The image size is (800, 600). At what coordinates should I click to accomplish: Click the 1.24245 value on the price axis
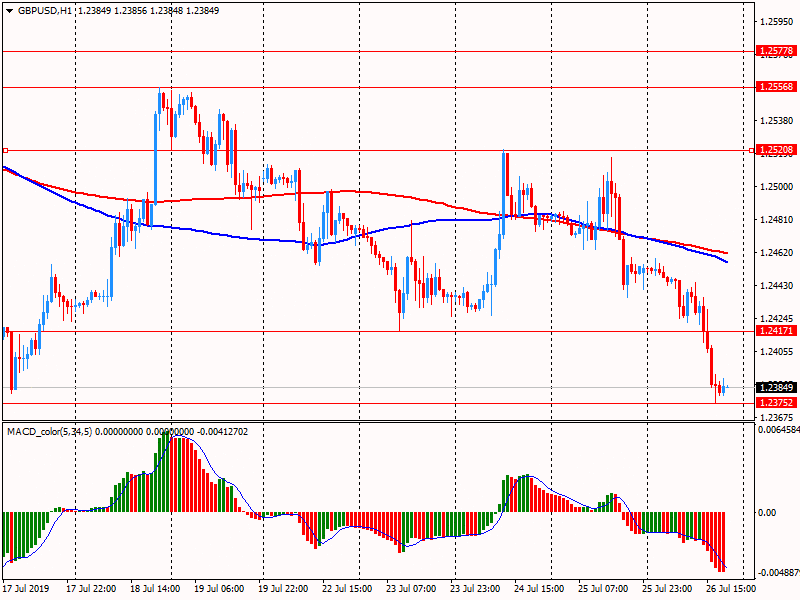pyautogui.click(x=777, y=318)
